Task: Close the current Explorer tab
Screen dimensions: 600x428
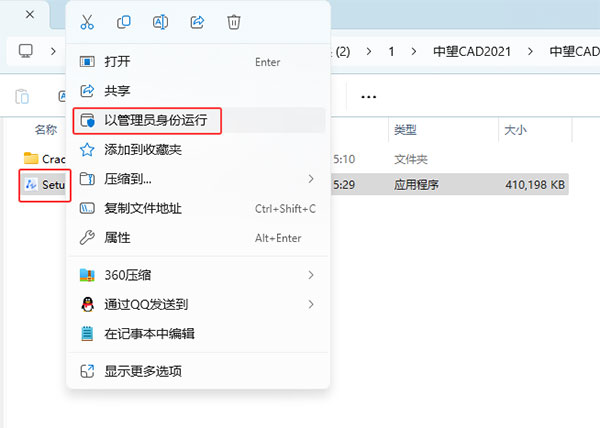Action: pyautogui.click(x=30, y=15)
